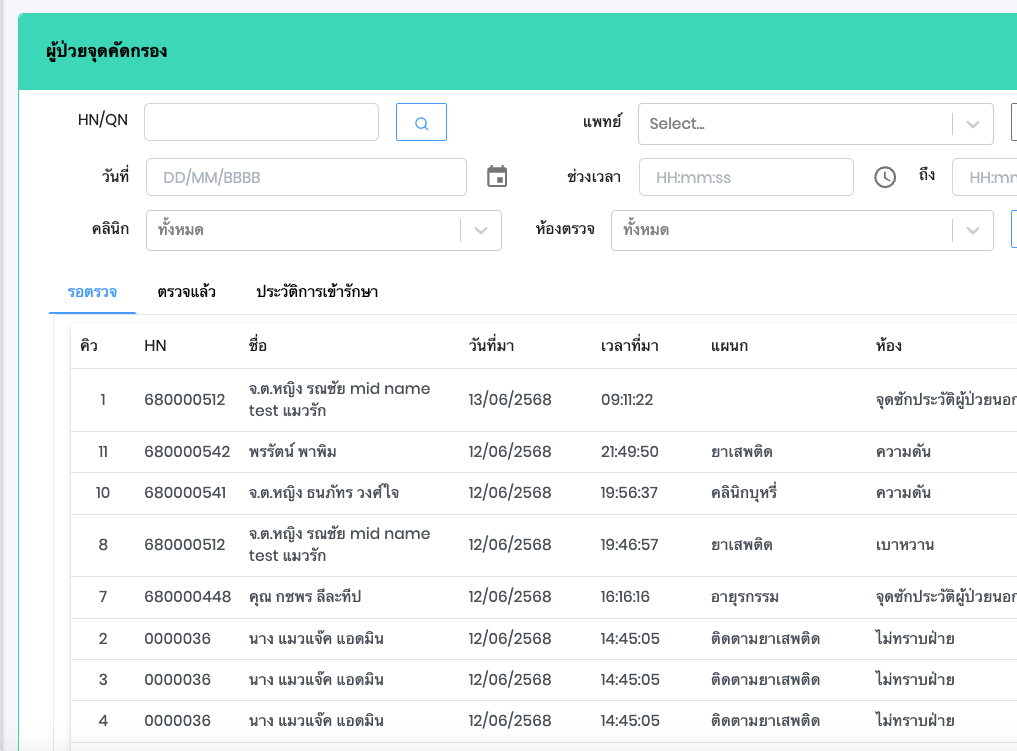This screenshot has width=1017, height=751.
Task: Expand the examination room dropdown chevron
Action: 972,230
